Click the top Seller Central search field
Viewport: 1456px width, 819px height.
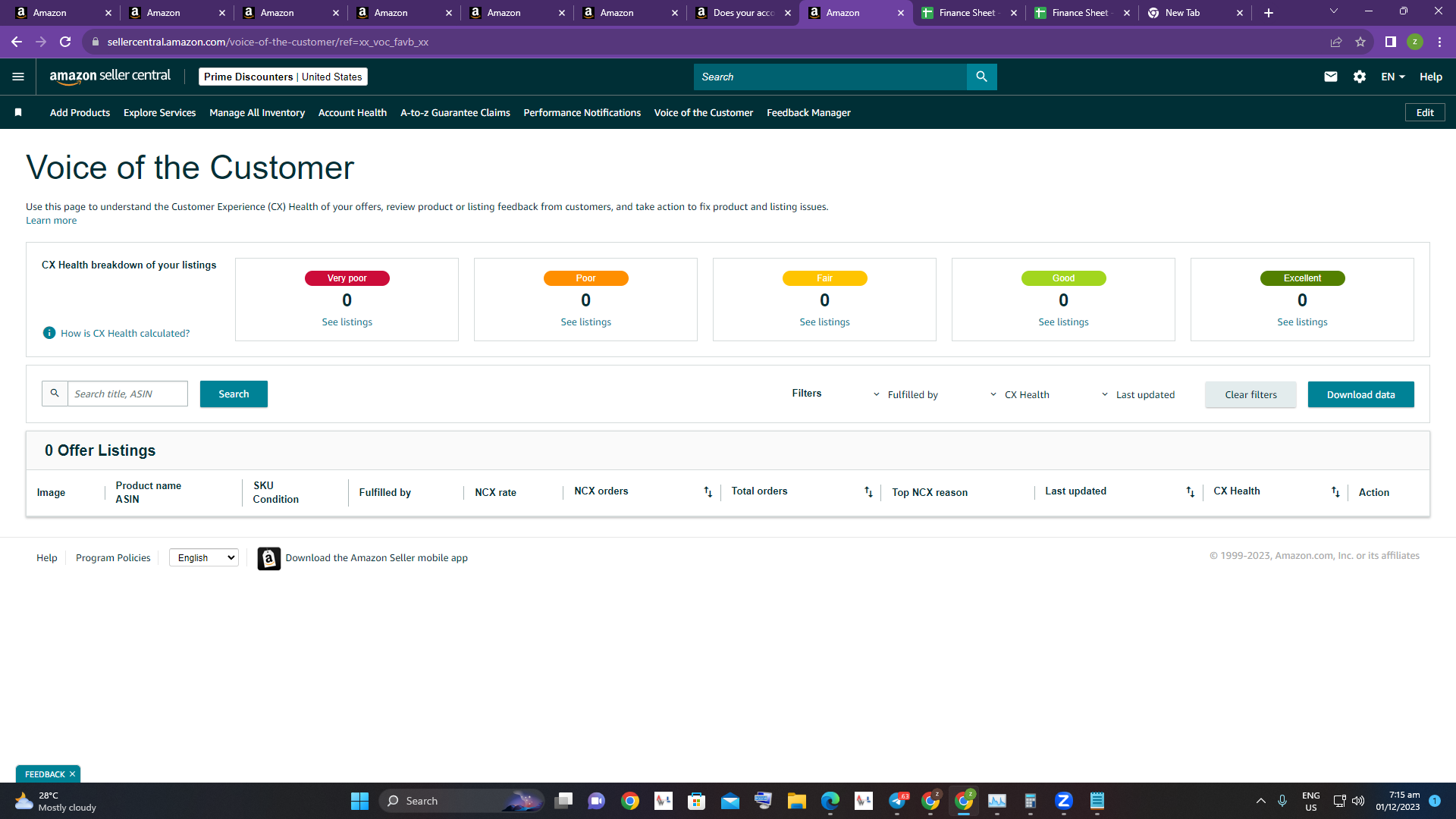tap(830, 77)
